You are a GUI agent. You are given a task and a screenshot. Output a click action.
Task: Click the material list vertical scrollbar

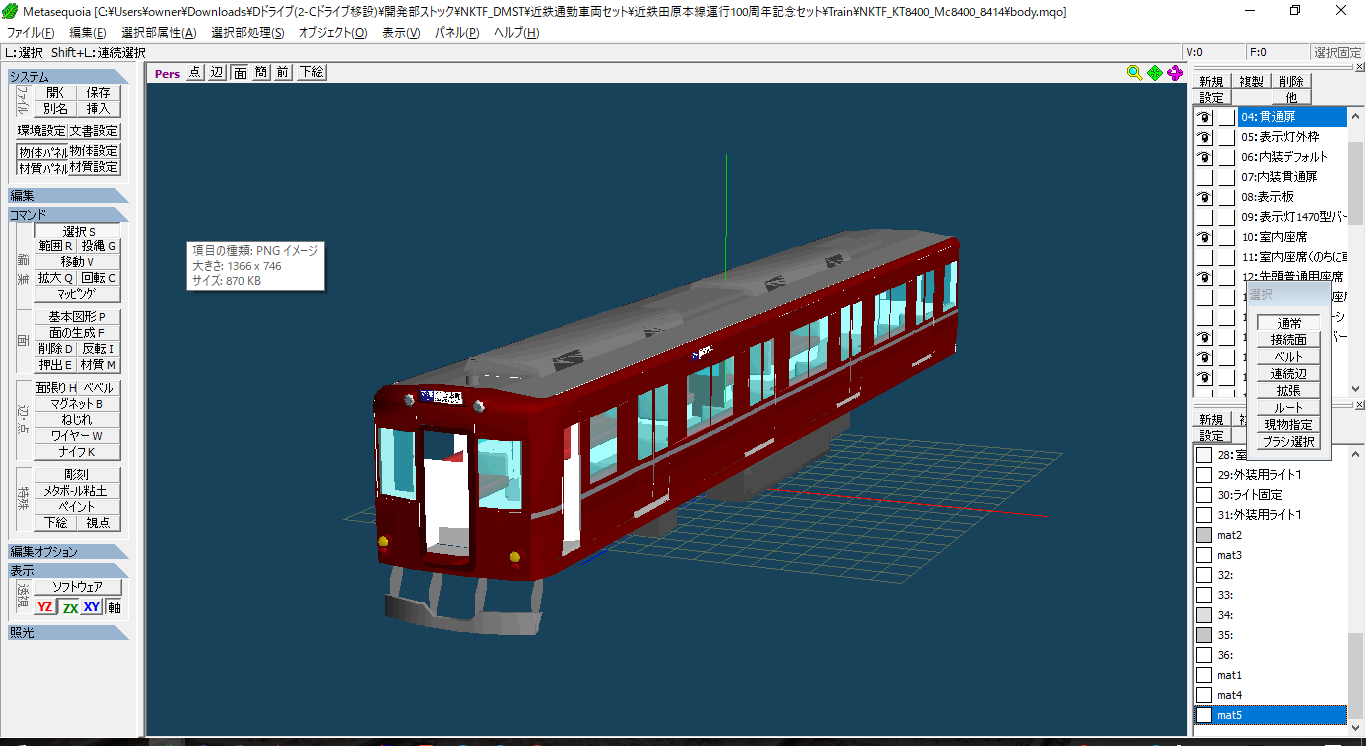point(1356,590)
